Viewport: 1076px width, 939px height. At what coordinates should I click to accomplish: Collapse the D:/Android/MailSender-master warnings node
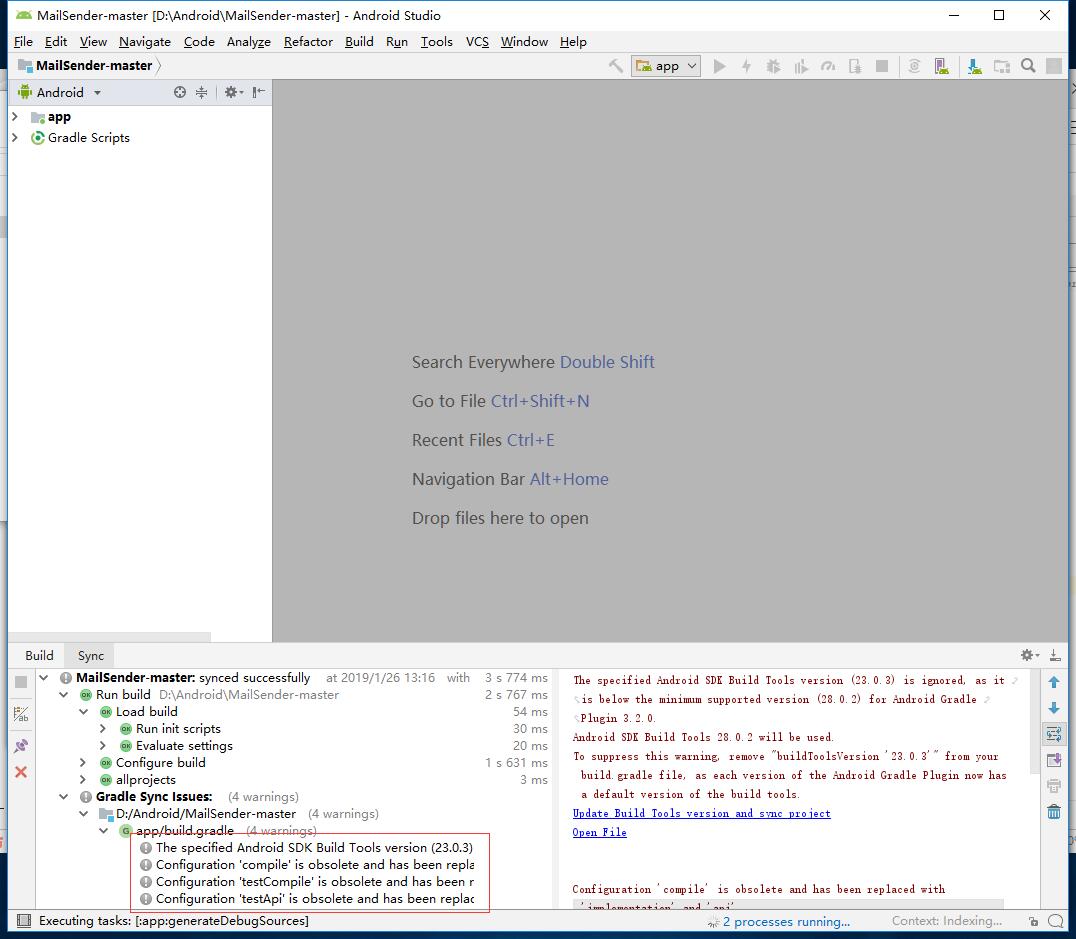84,813
